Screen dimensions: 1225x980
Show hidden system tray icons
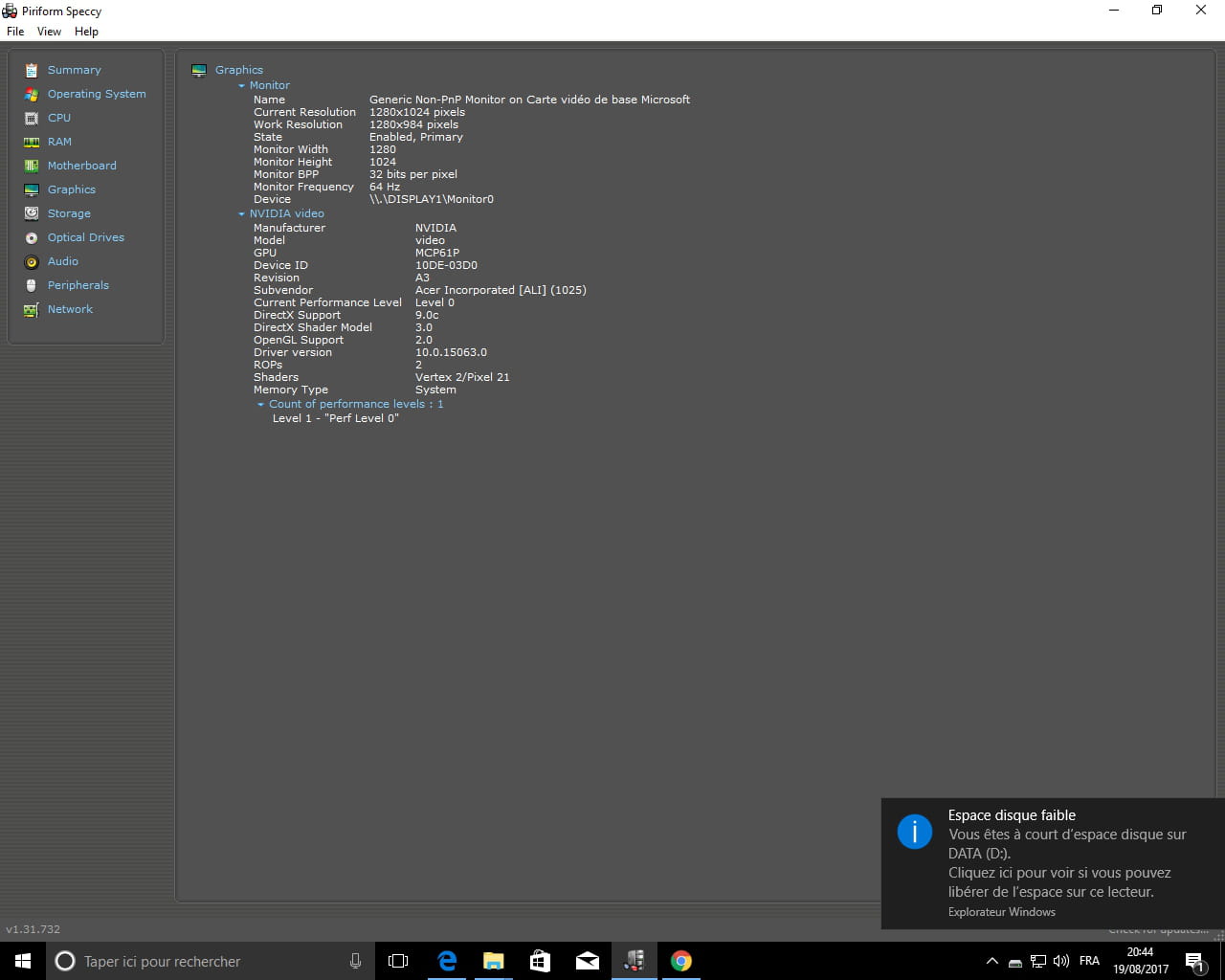point(991,961)
